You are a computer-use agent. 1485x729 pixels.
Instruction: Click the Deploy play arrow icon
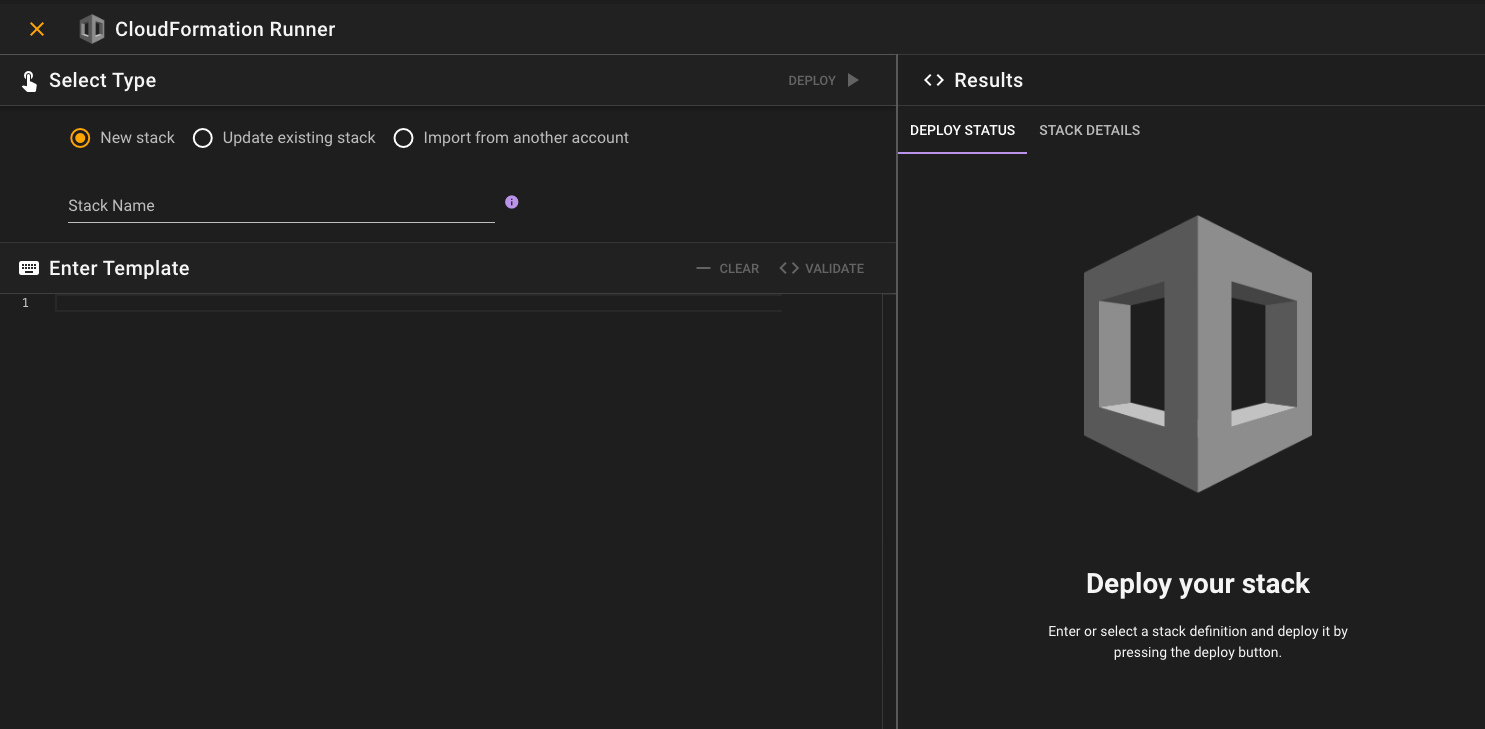coord(853,80)
